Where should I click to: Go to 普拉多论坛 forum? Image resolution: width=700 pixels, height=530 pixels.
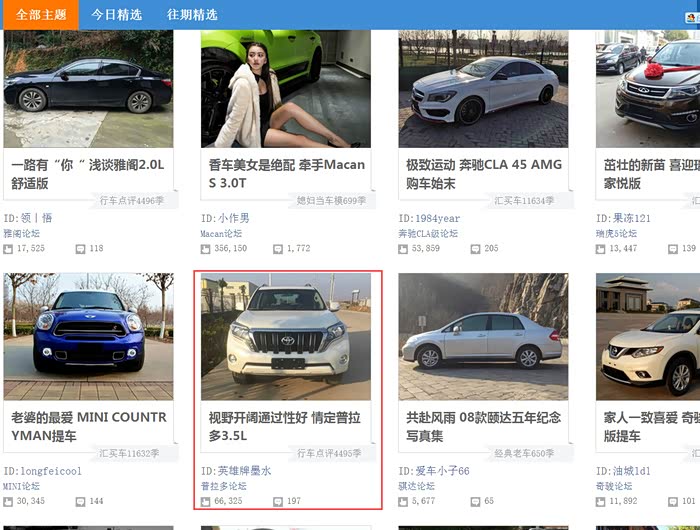pyautogui.click(x=224, y=486)
